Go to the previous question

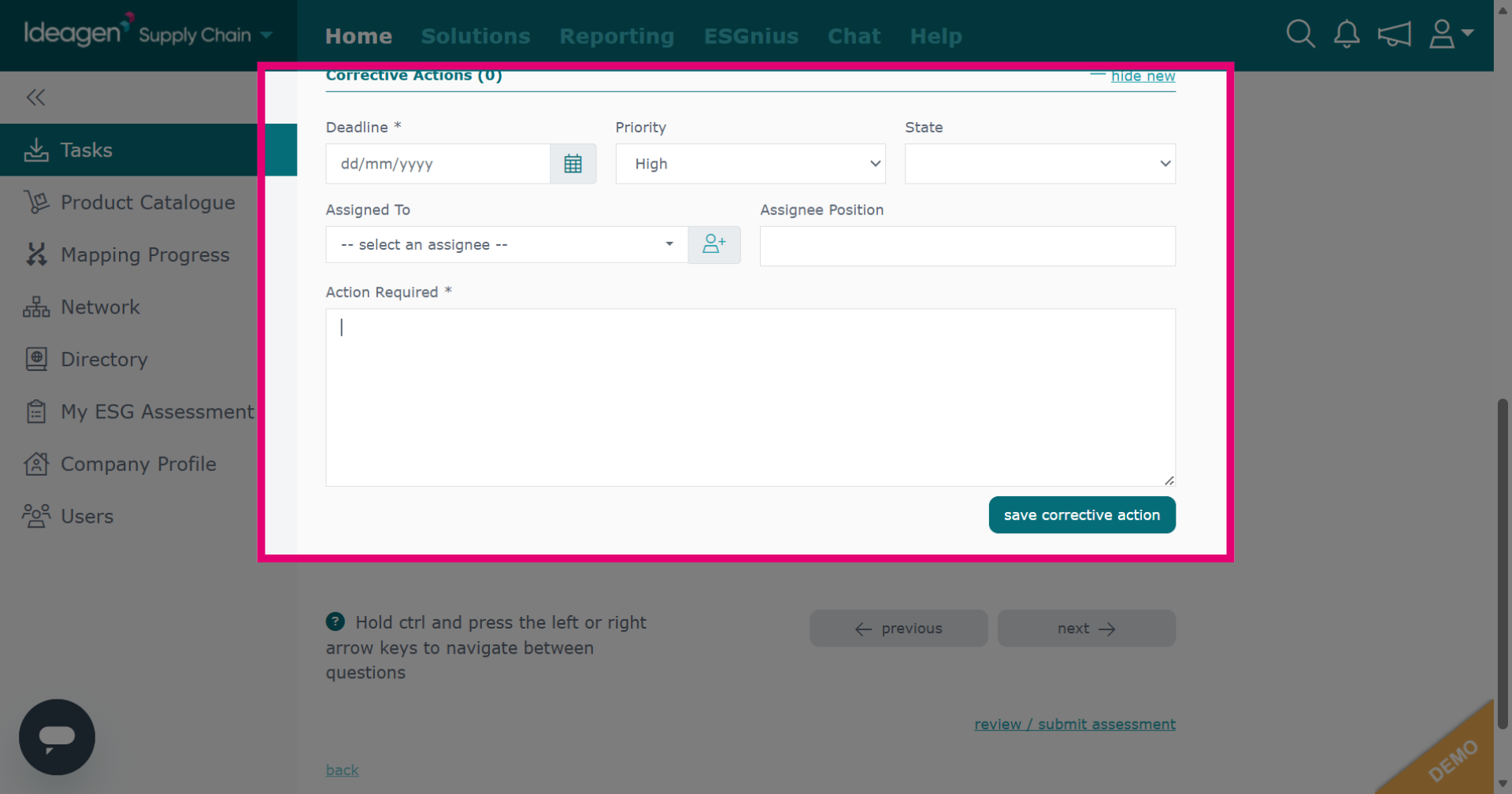(x=899, y=629)
